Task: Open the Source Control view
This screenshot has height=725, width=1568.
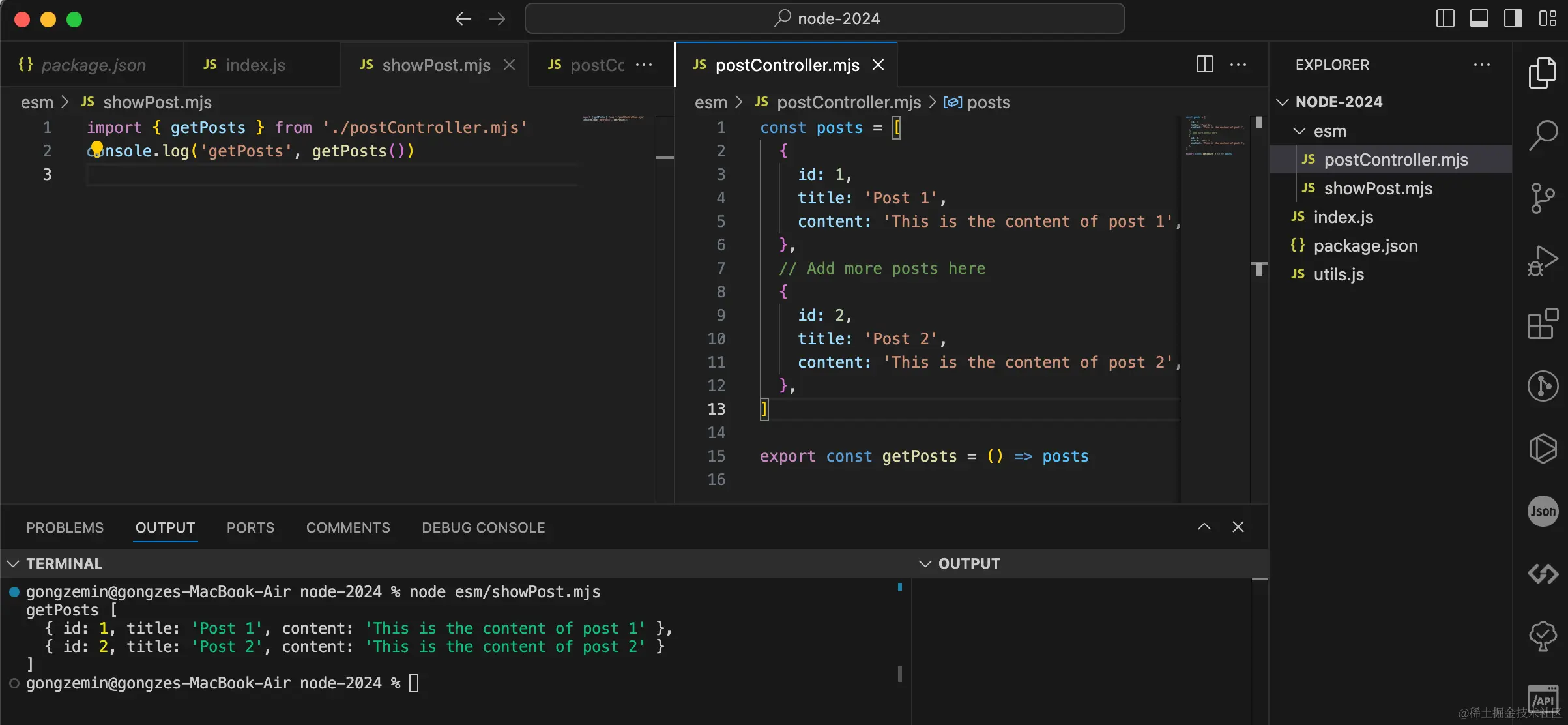Action: click(x=1543, y=198)
